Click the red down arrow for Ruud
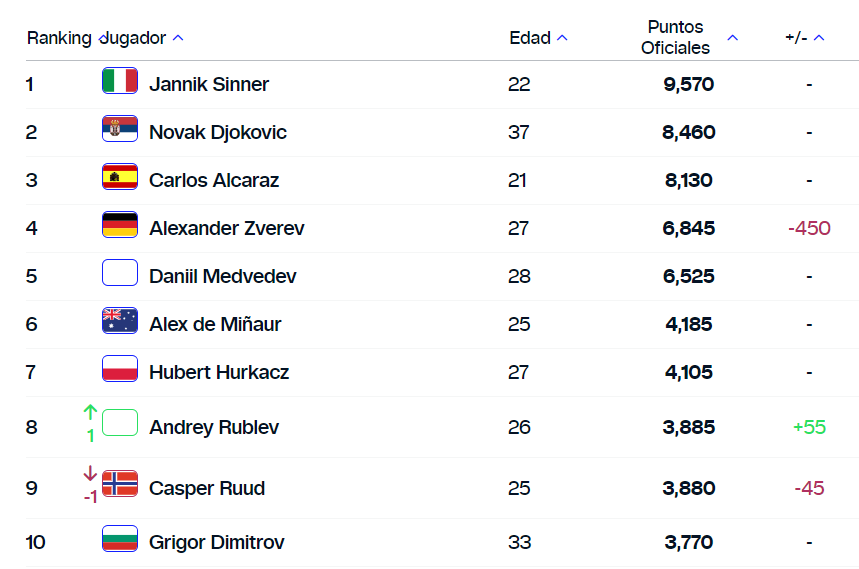859x569 pixels. [x=90, y=473]
